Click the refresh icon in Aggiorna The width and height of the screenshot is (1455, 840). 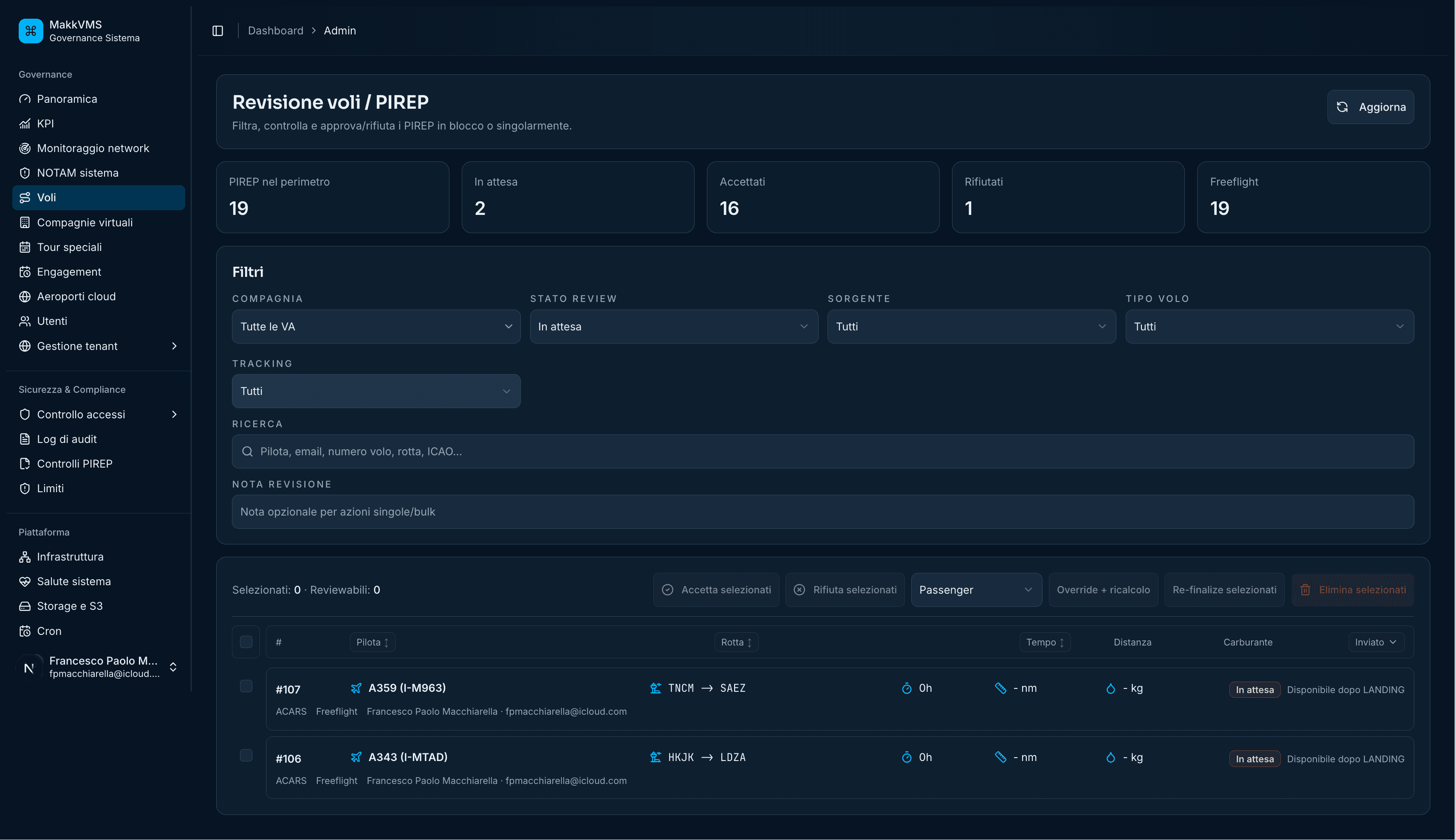coord(1342,107)
